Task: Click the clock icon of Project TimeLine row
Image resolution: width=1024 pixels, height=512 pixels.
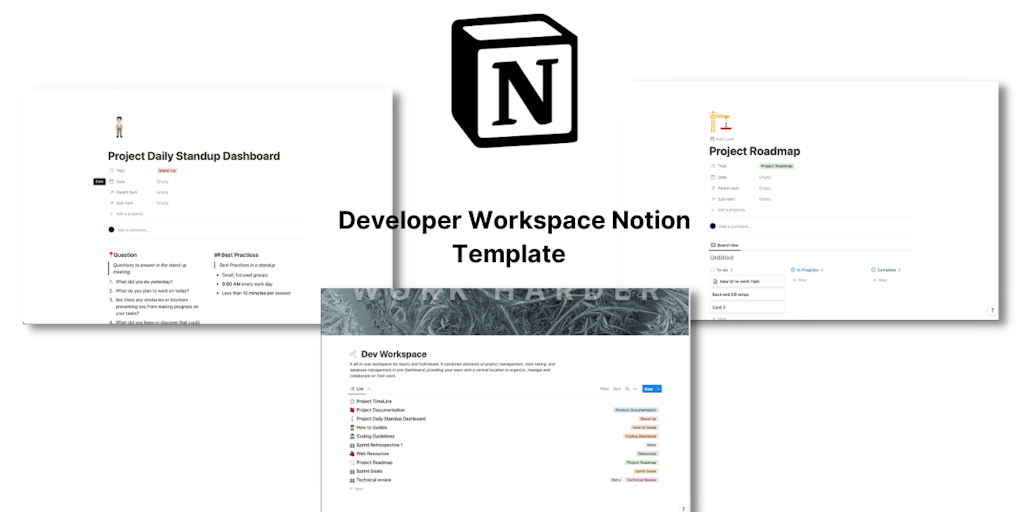Action: 352,401
